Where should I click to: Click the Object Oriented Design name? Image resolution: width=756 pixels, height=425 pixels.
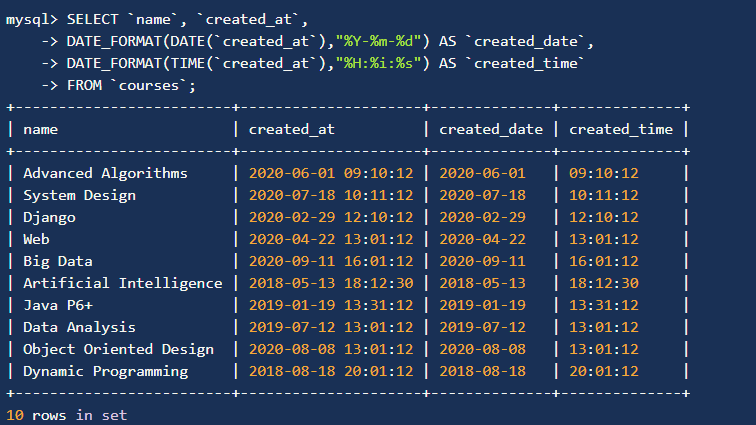[119, 349]
